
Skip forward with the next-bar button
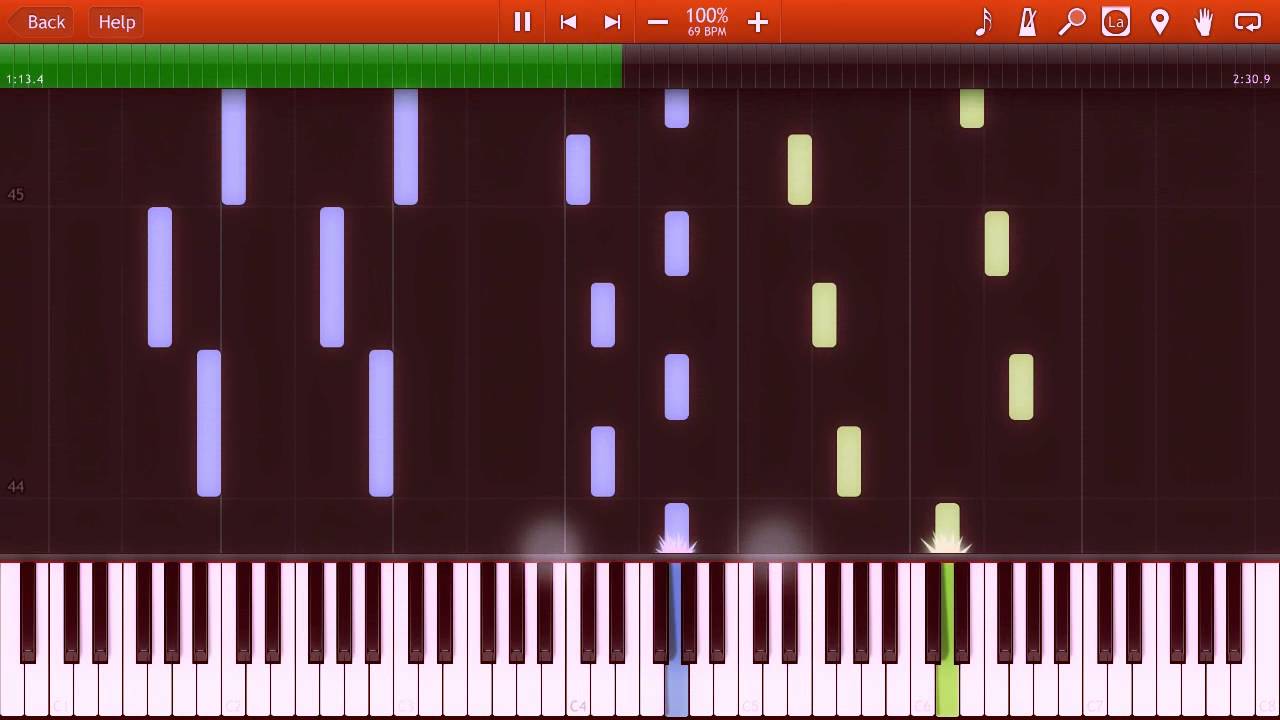613,22
